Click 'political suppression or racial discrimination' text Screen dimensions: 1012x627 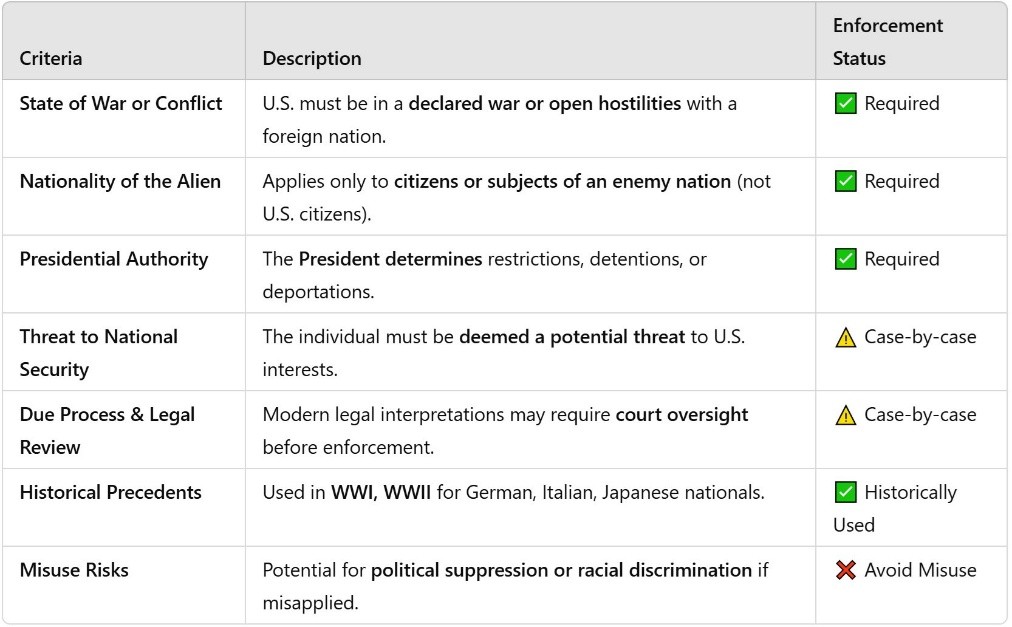562,570
